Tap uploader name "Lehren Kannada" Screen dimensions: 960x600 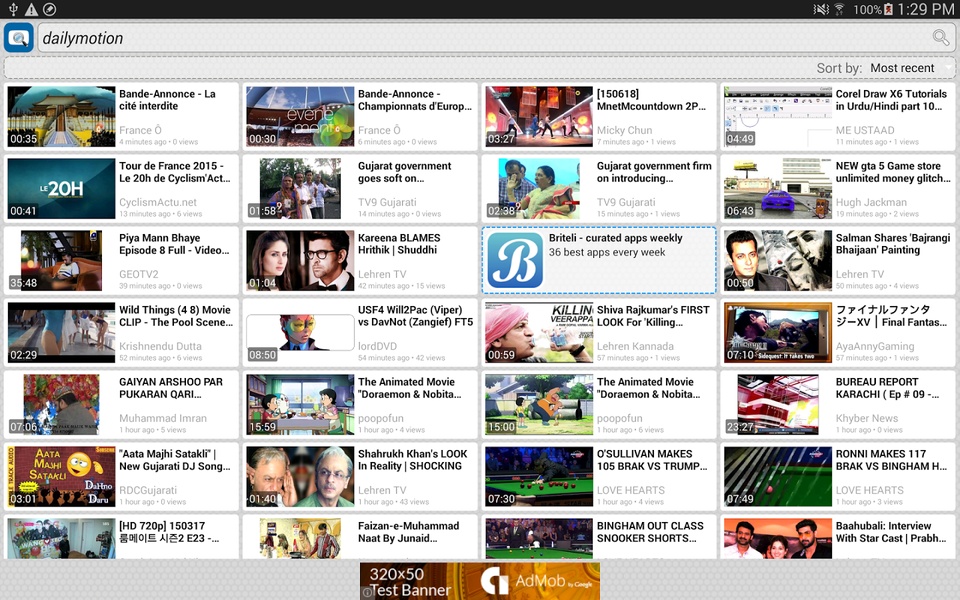(635, 346)
